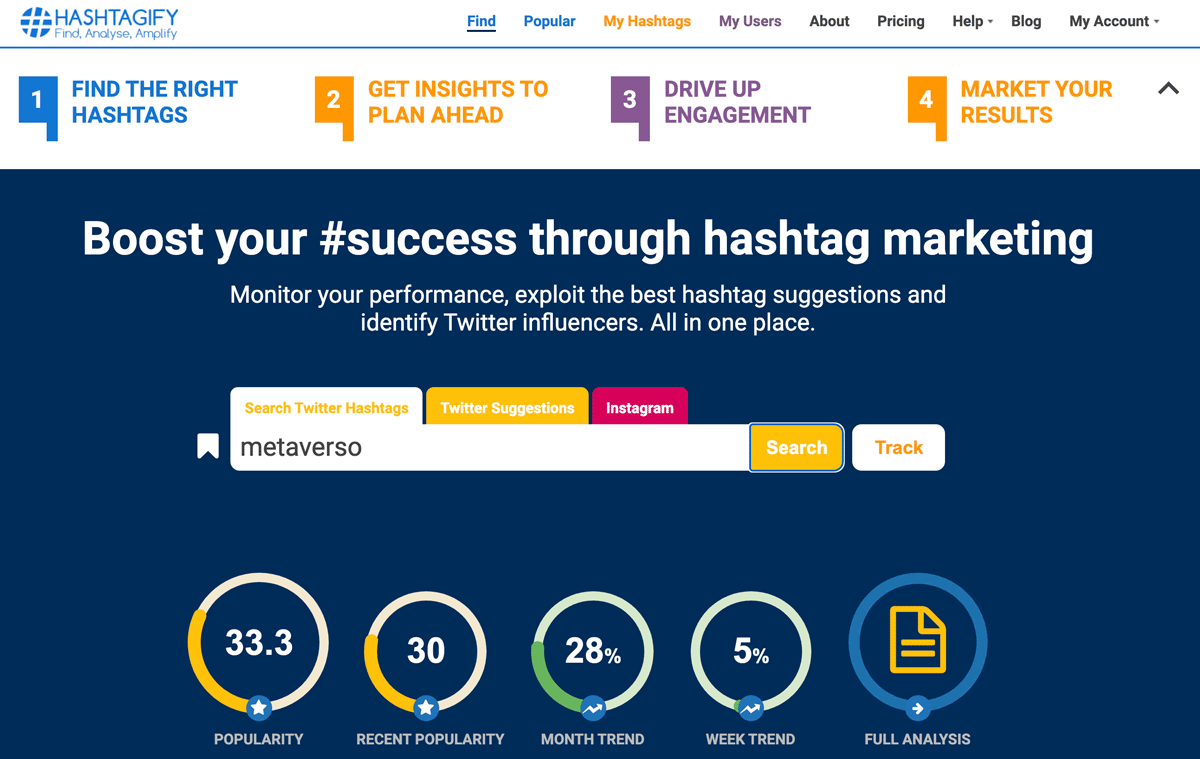The image size is (1200, 759).
Task: Click inside the metaverso search field
Action: point(450,447)
